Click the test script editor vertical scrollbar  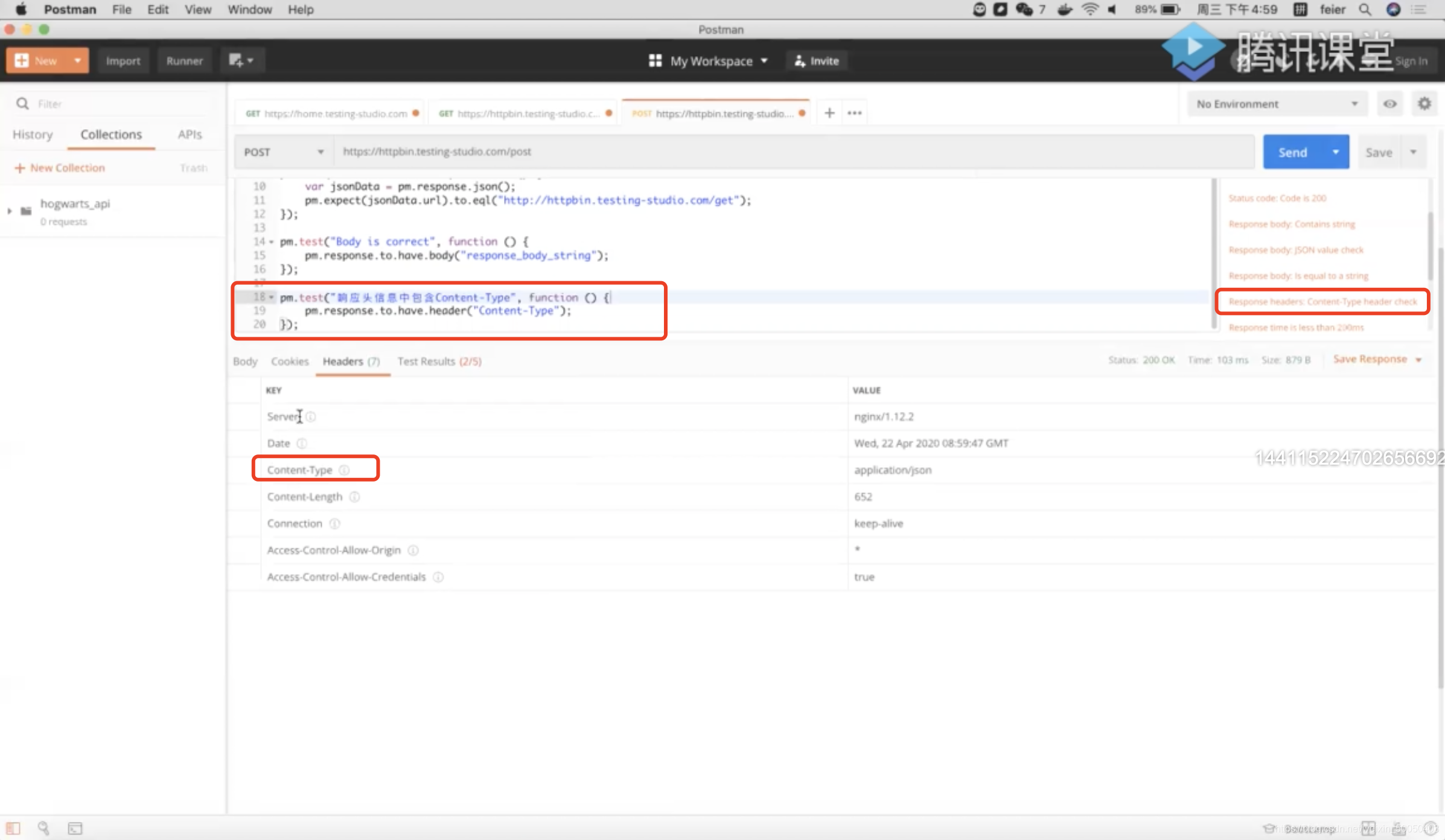click(x=1214, y=253)
